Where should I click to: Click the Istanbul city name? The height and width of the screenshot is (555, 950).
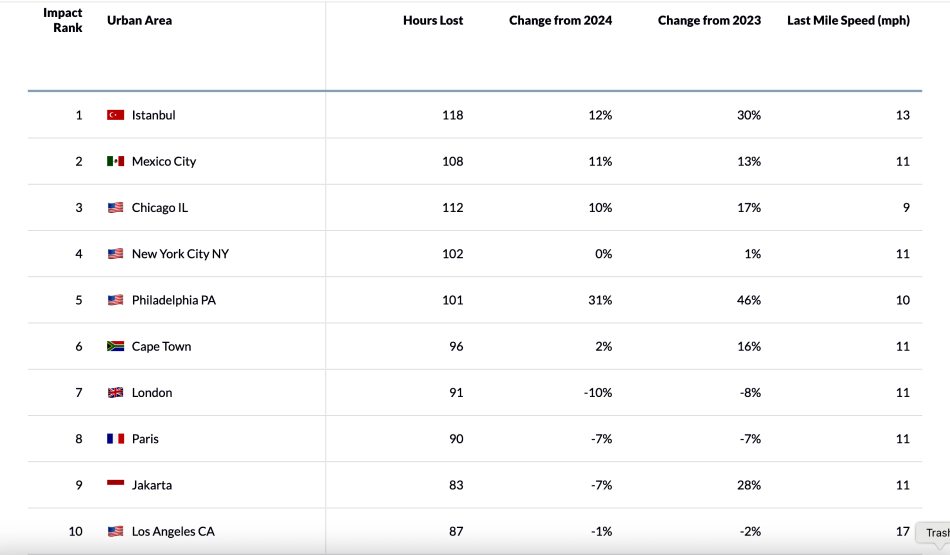pos(153,115)
